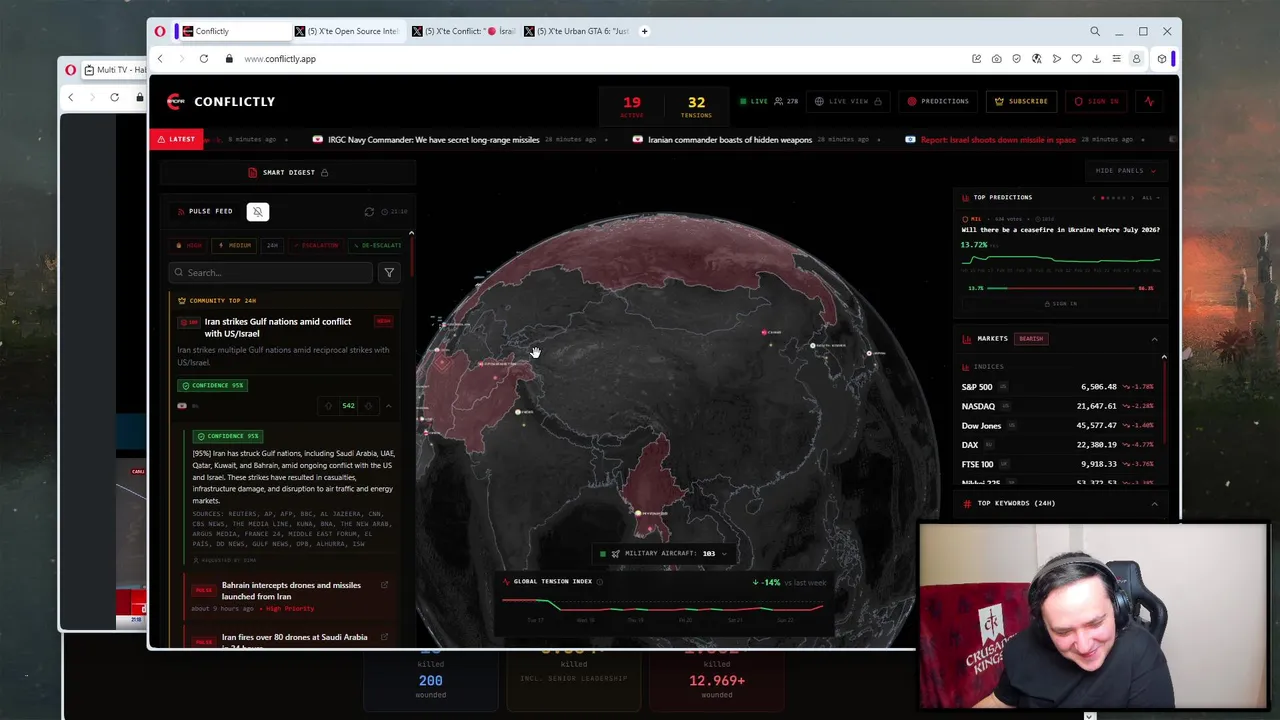The height and width of the screenshot is (720, 1280).
Task: Upvote the Iran strikes Gulf nations story
Action: coord(328,406)
